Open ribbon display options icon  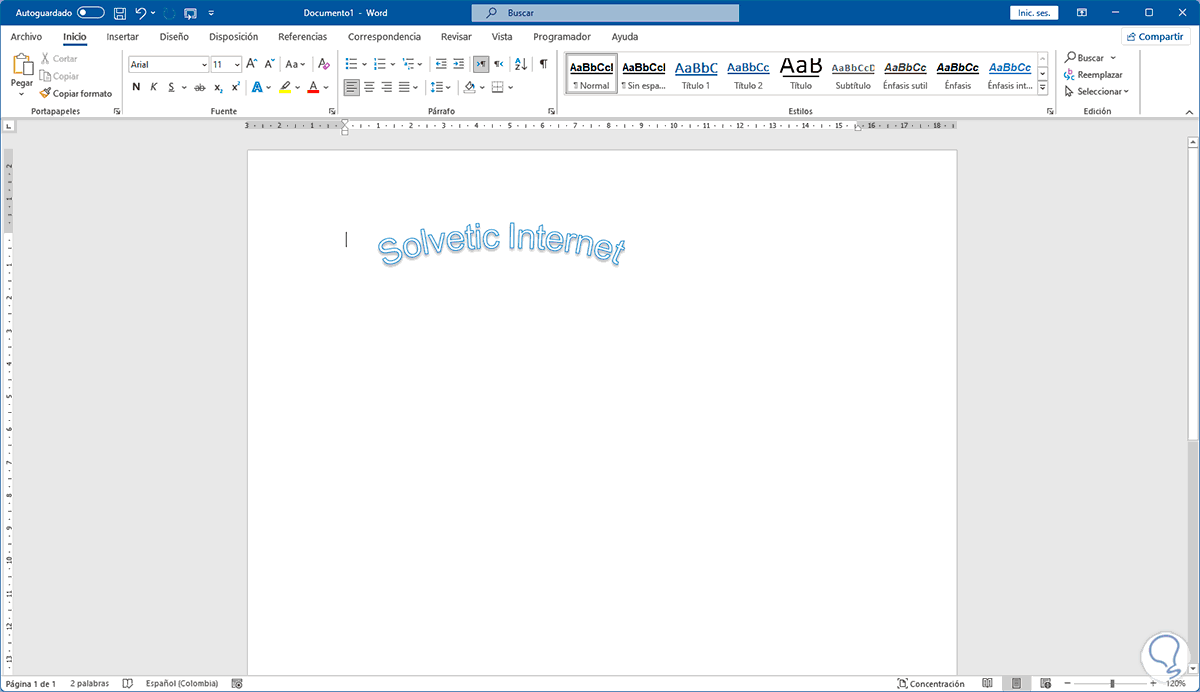pyautogui.click(x=1082, y=13)
